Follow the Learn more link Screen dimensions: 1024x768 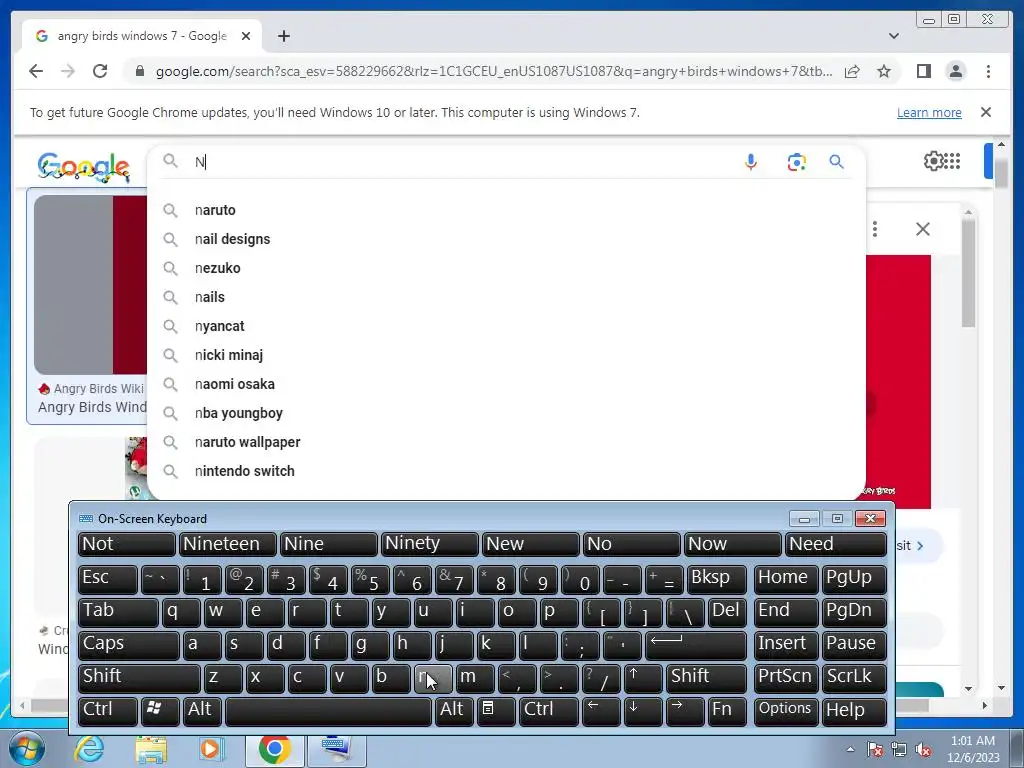click(929, 112)
